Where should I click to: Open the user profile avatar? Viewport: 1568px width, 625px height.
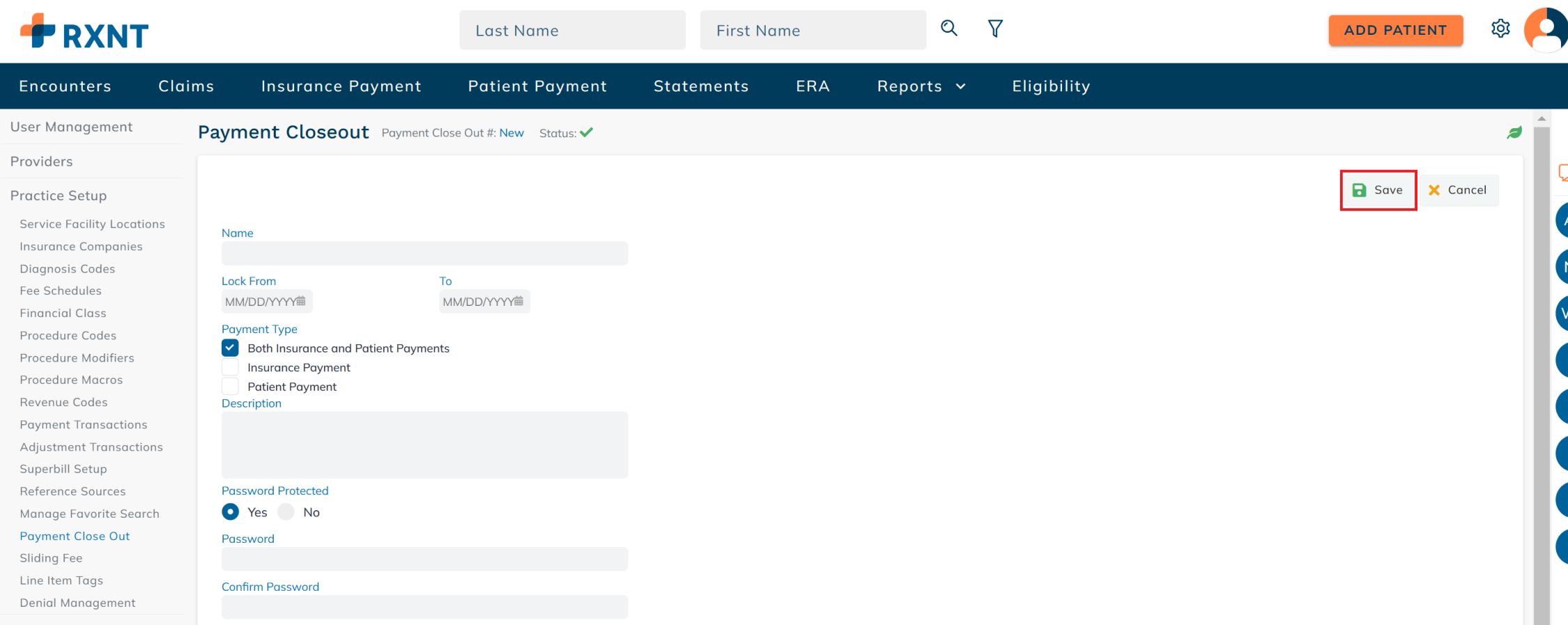1546,30
